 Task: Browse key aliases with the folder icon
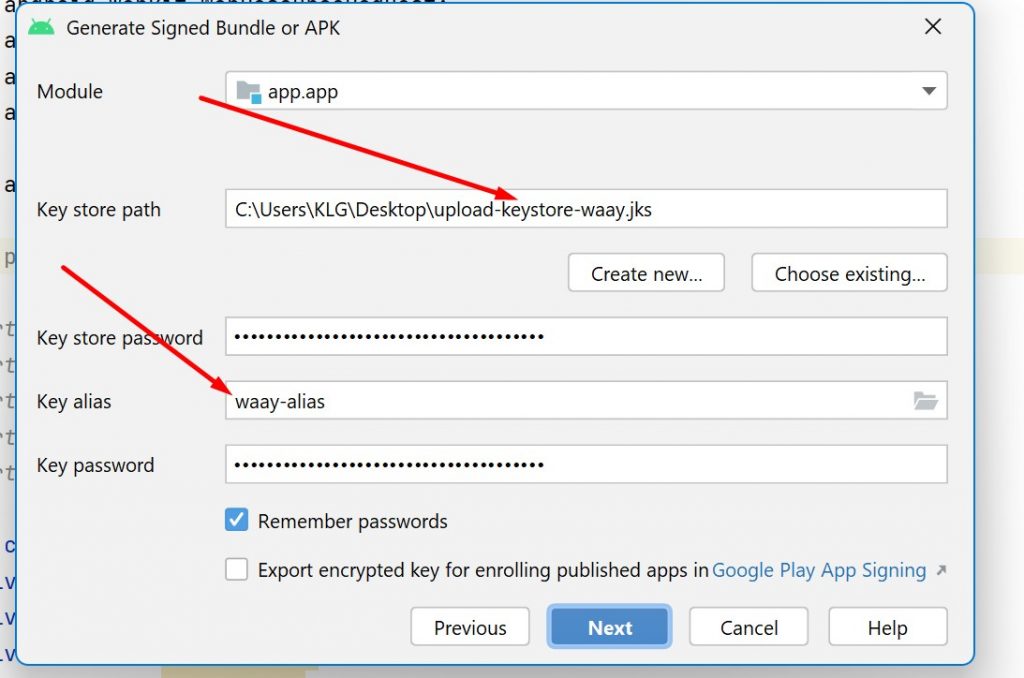pyautogui.click(x=925, y=401)
